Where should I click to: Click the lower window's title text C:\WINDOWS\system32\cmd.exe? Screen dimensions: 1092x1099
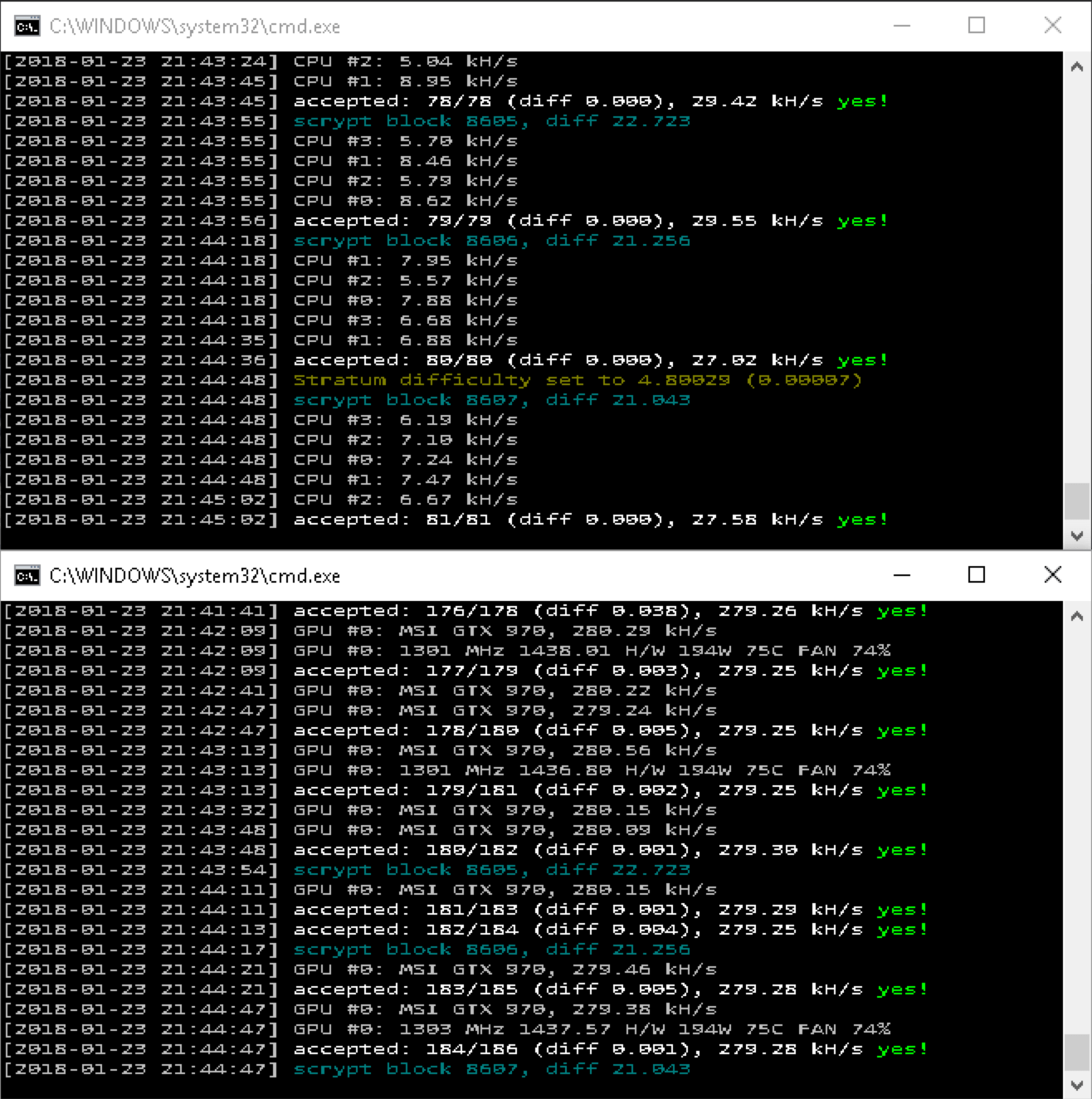[195, 575]
